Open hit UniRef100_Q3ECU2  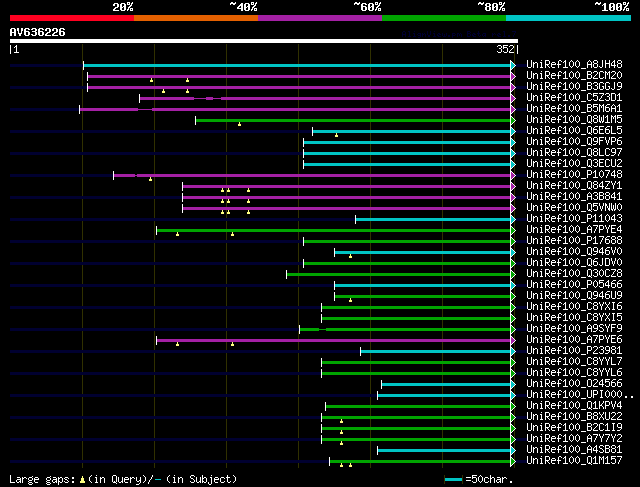coord(574,164)
